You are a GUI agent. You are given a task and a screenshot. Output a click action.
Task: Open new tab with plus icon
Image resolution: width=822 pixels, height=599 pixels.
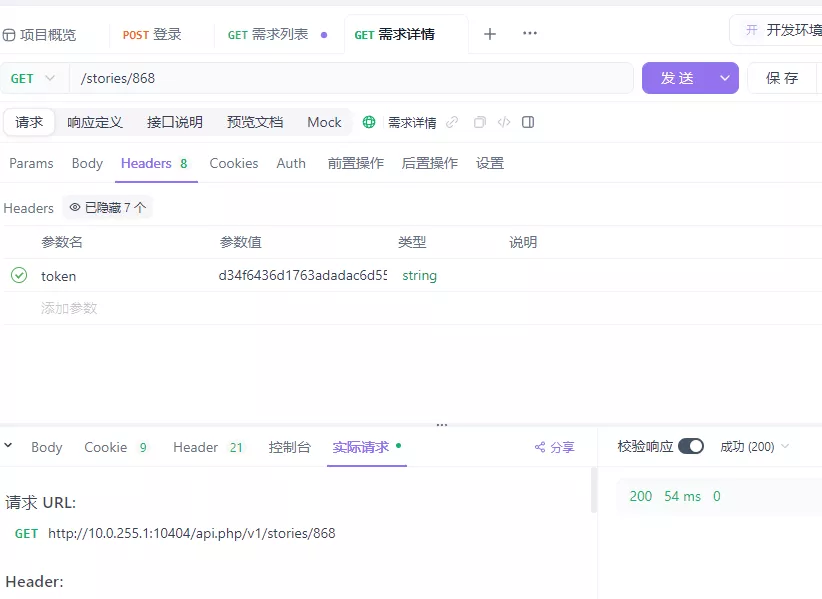coord(490,34)
